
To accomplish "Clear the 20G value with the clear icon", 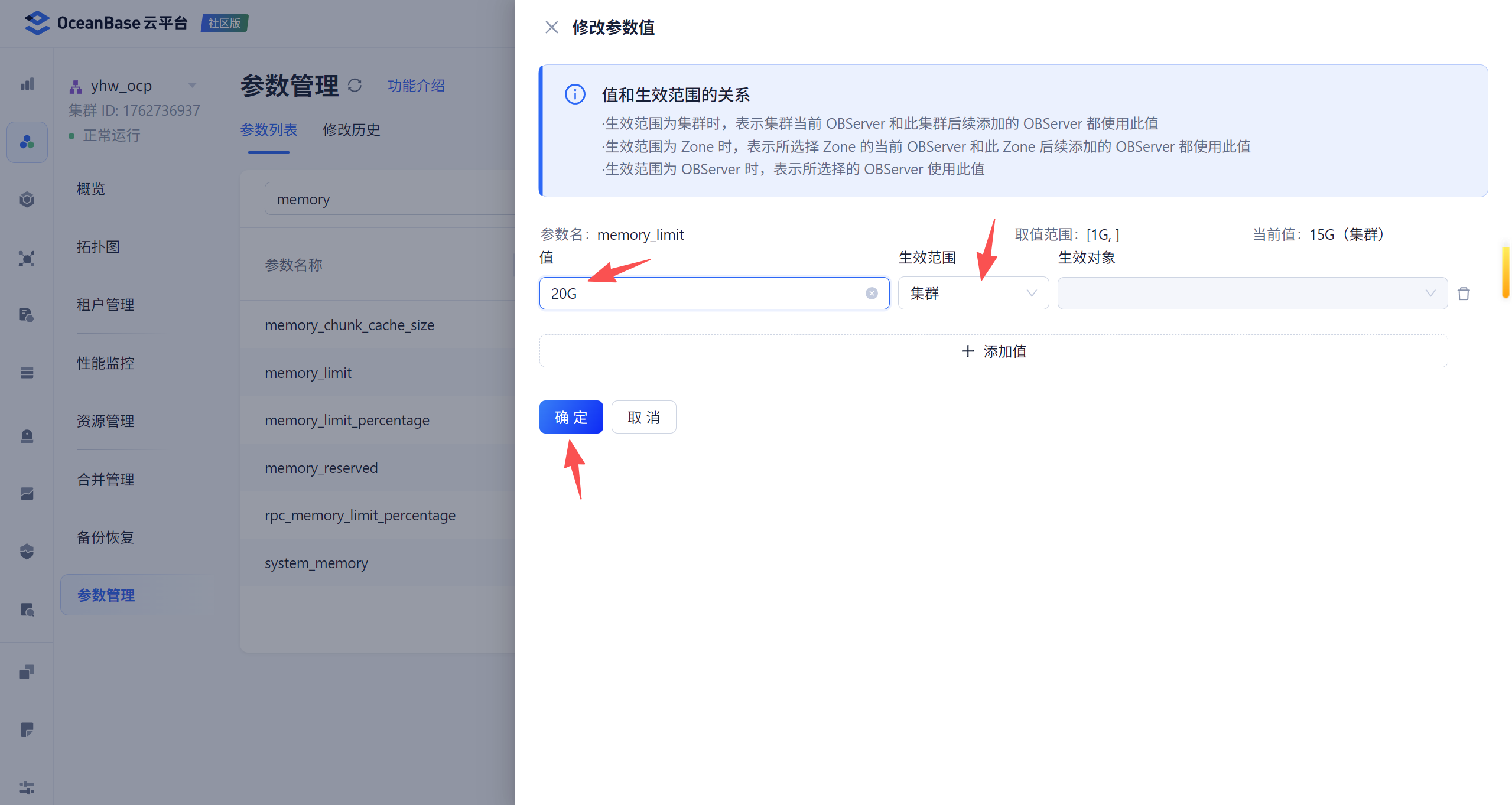I will (871, 294).
